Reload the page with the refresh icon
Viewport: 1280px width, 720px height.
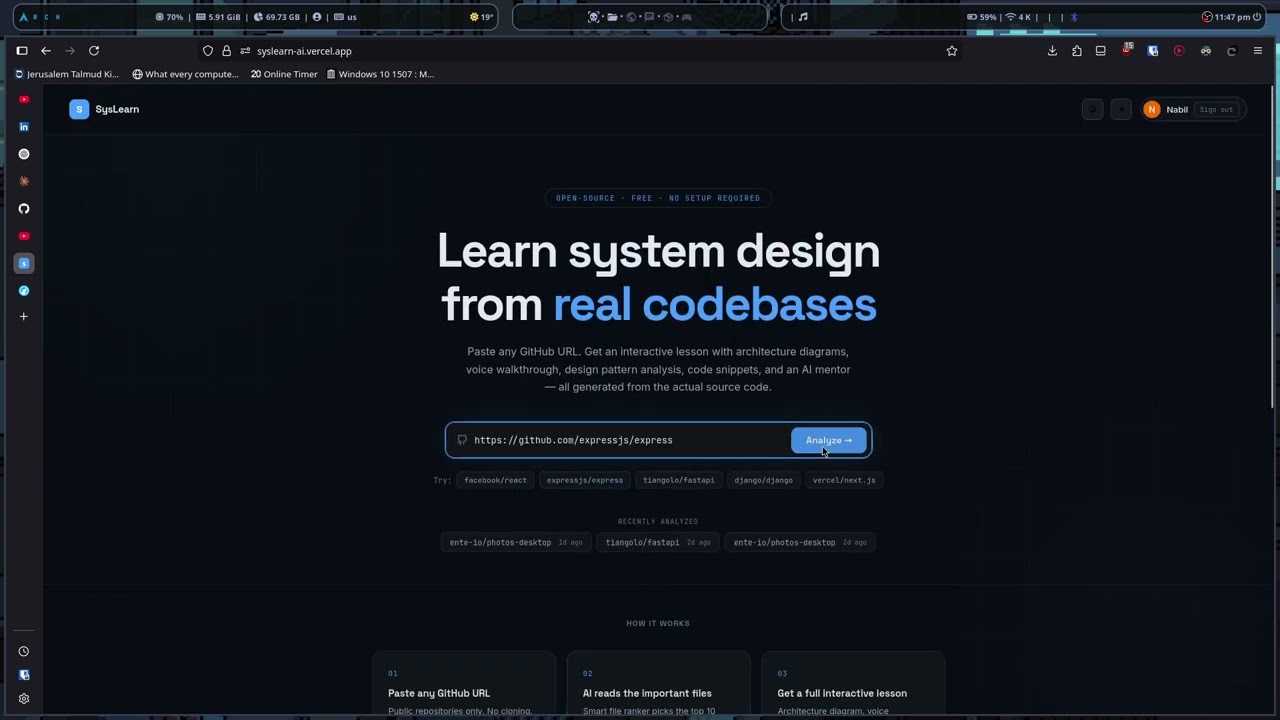click(x=94, y=51)
